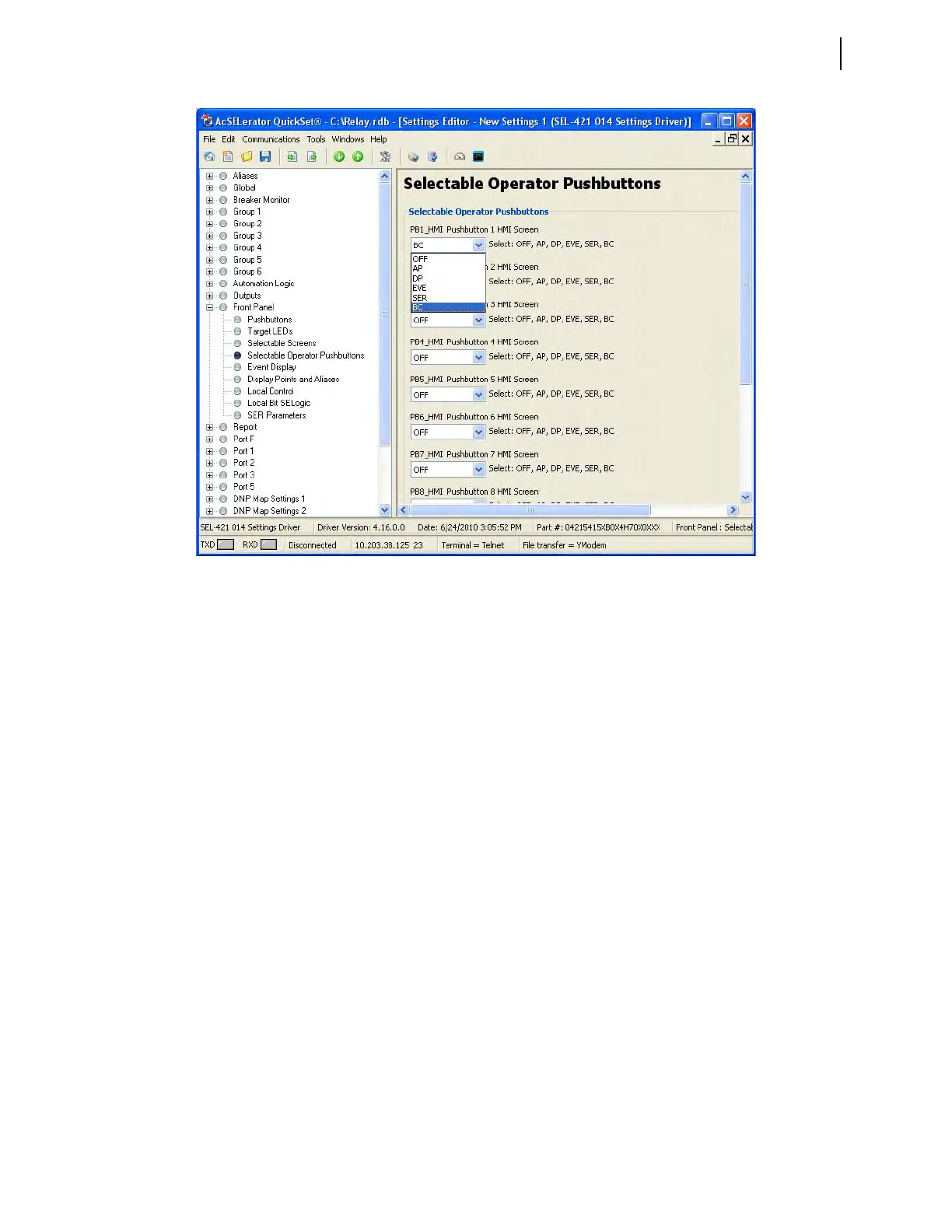Open the Help menu
This screenshot has width=952, height=1232.
378,139
